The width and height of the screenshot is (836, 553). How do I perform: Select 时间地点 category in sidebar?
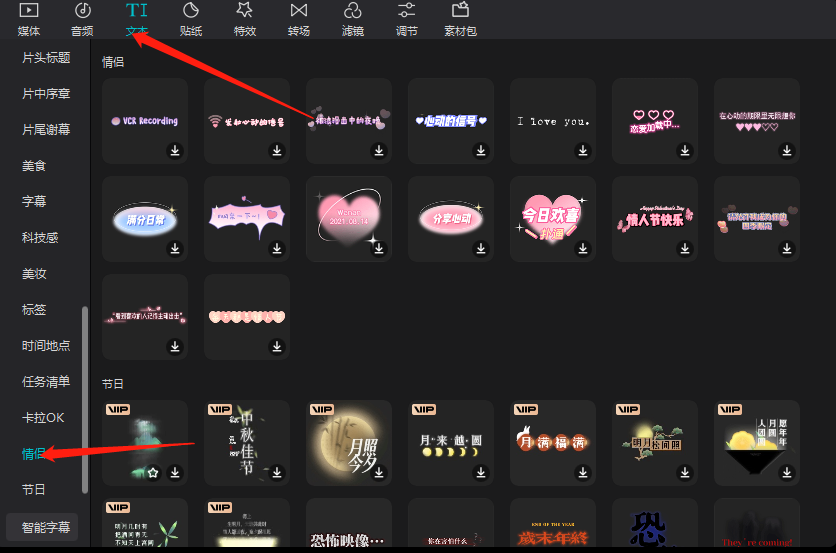pos(46,346)
